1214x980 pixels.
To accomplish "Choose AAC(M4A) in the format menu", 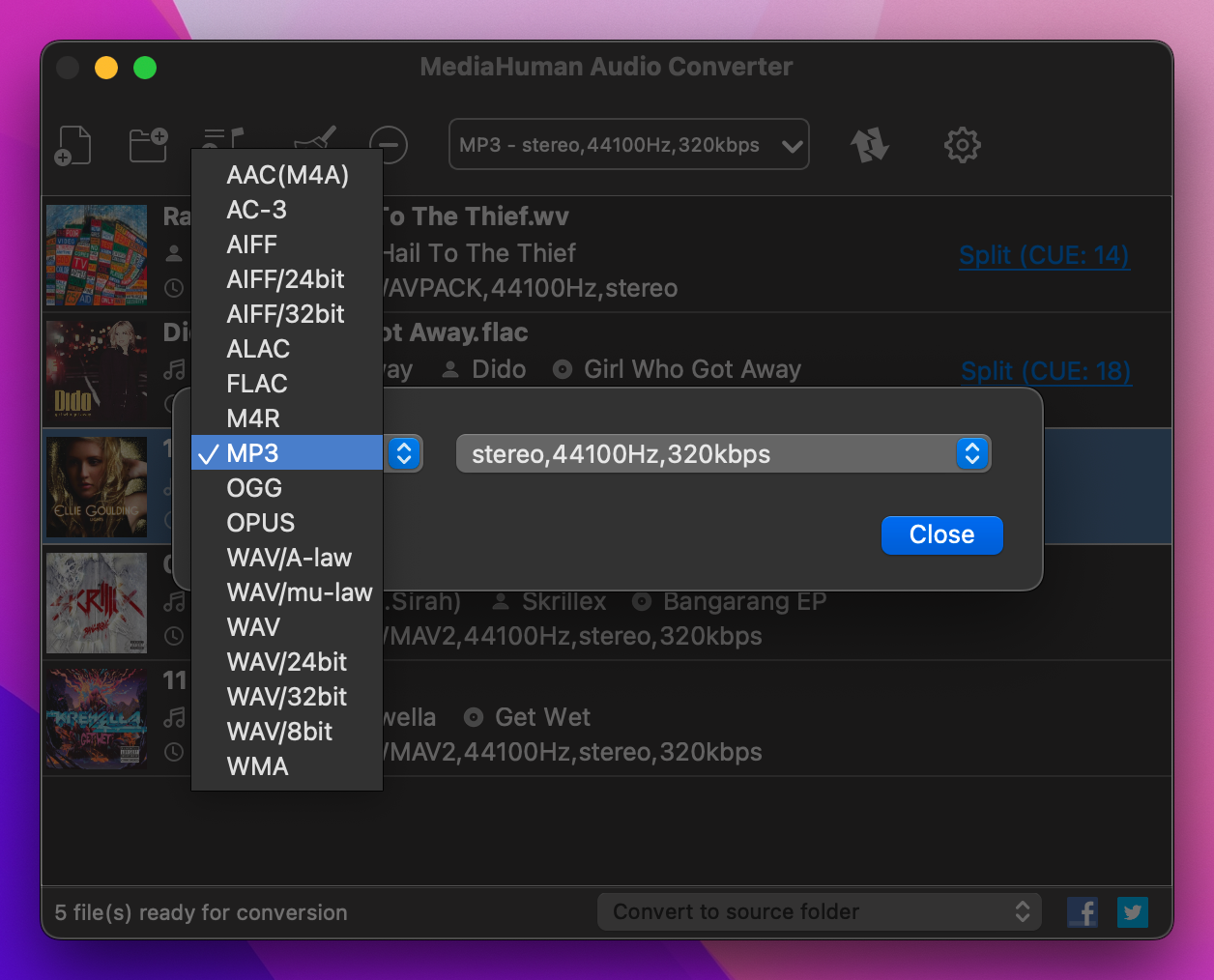I will pos(287,175).
